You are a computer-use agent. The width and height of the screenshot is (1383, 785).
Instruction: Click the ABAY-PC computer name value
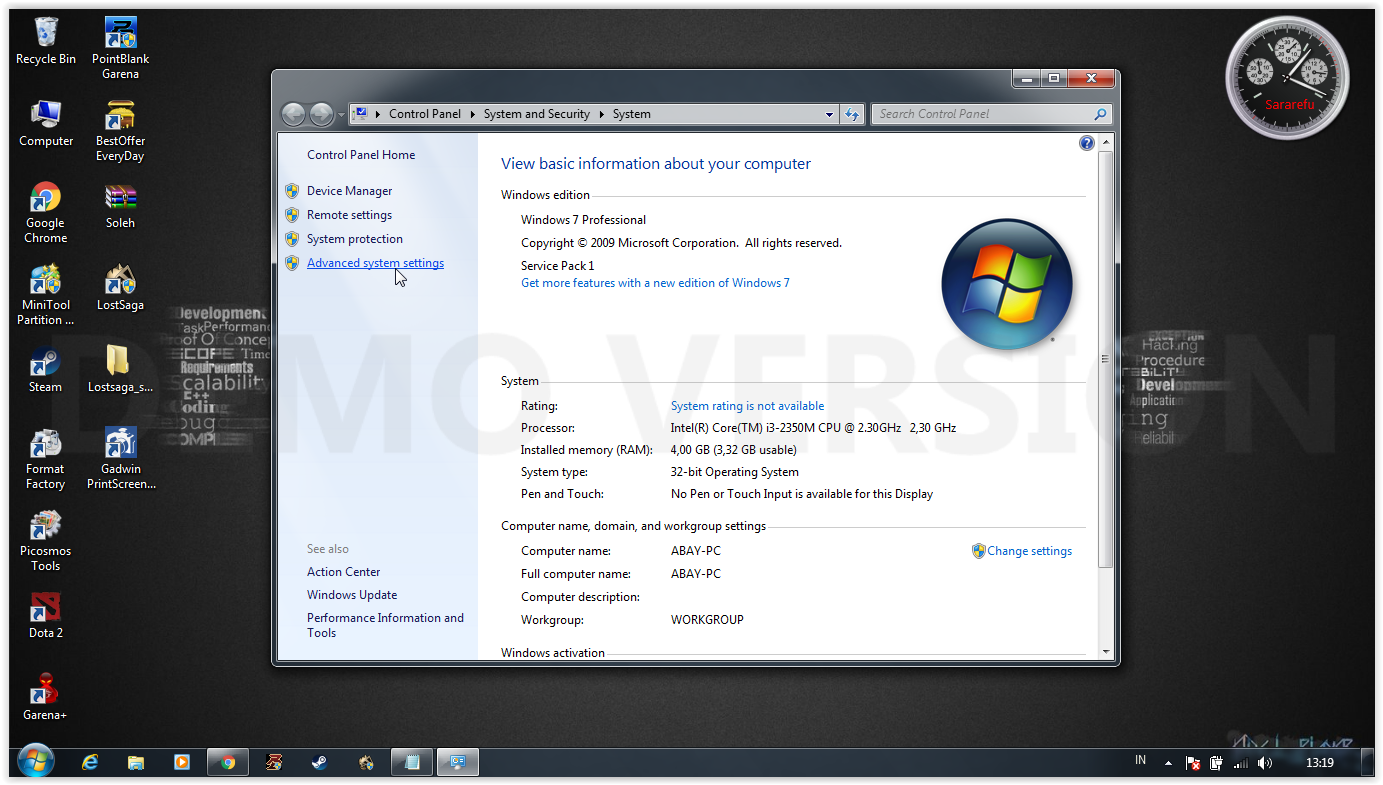695,551
